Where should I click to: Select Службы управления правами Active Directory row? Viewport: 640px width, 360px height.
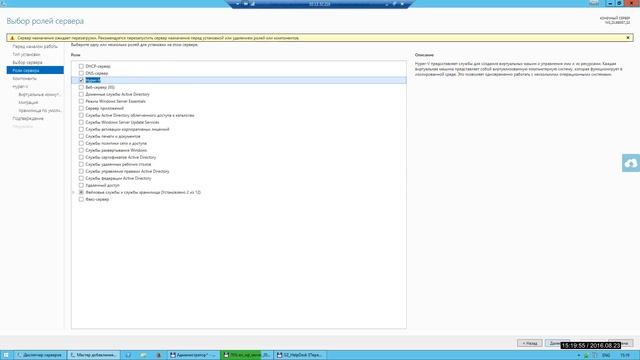[239, 171]
